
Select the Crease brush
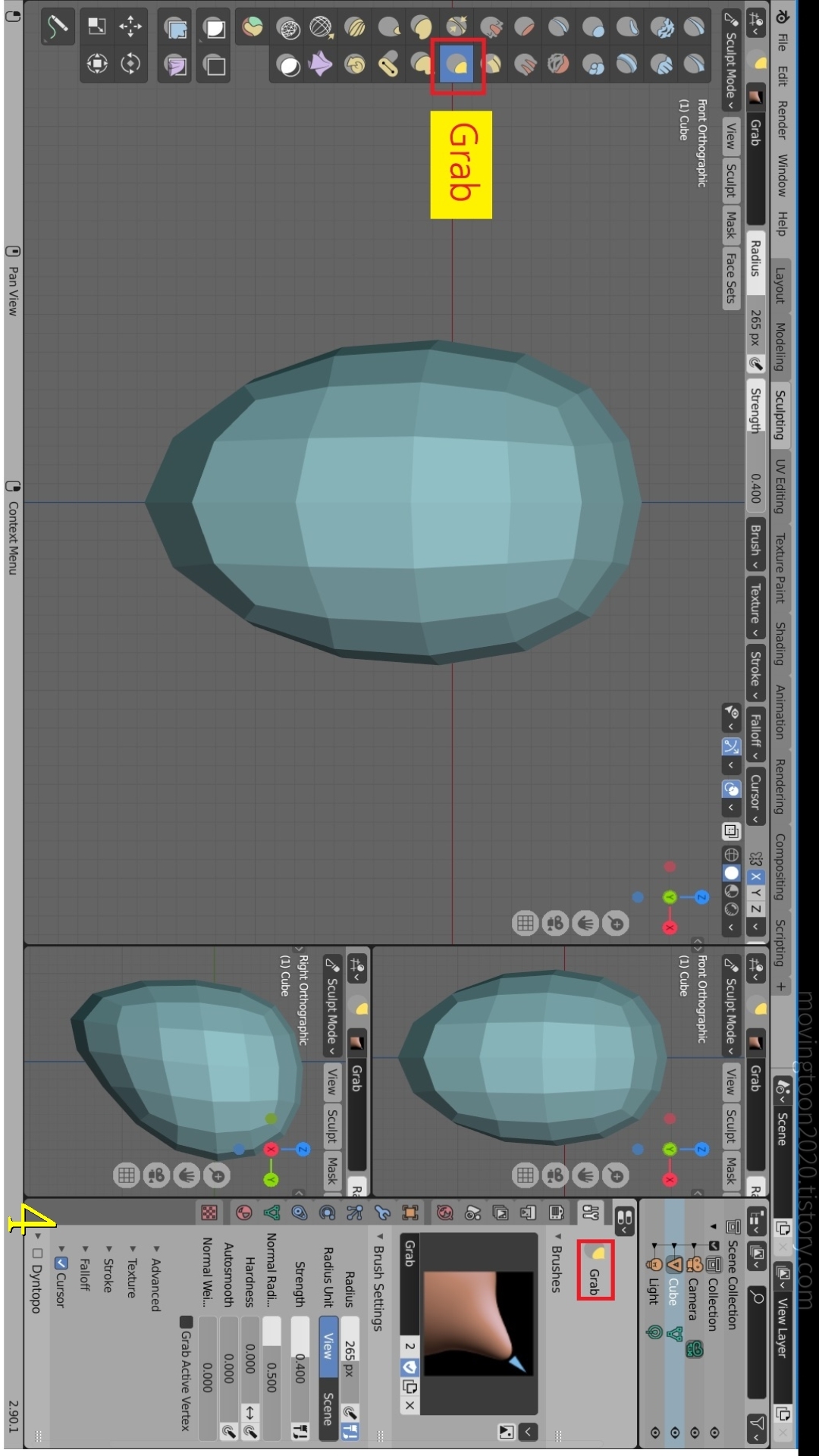pyautogui.click(x=558, y=27)
